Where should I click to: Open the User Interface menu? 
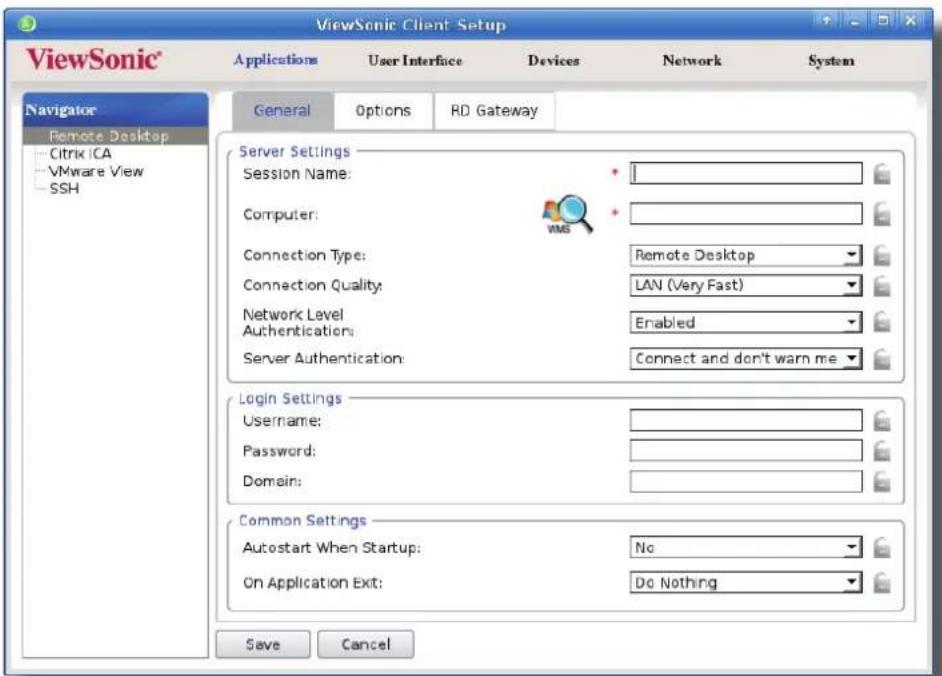pos(415,61)
